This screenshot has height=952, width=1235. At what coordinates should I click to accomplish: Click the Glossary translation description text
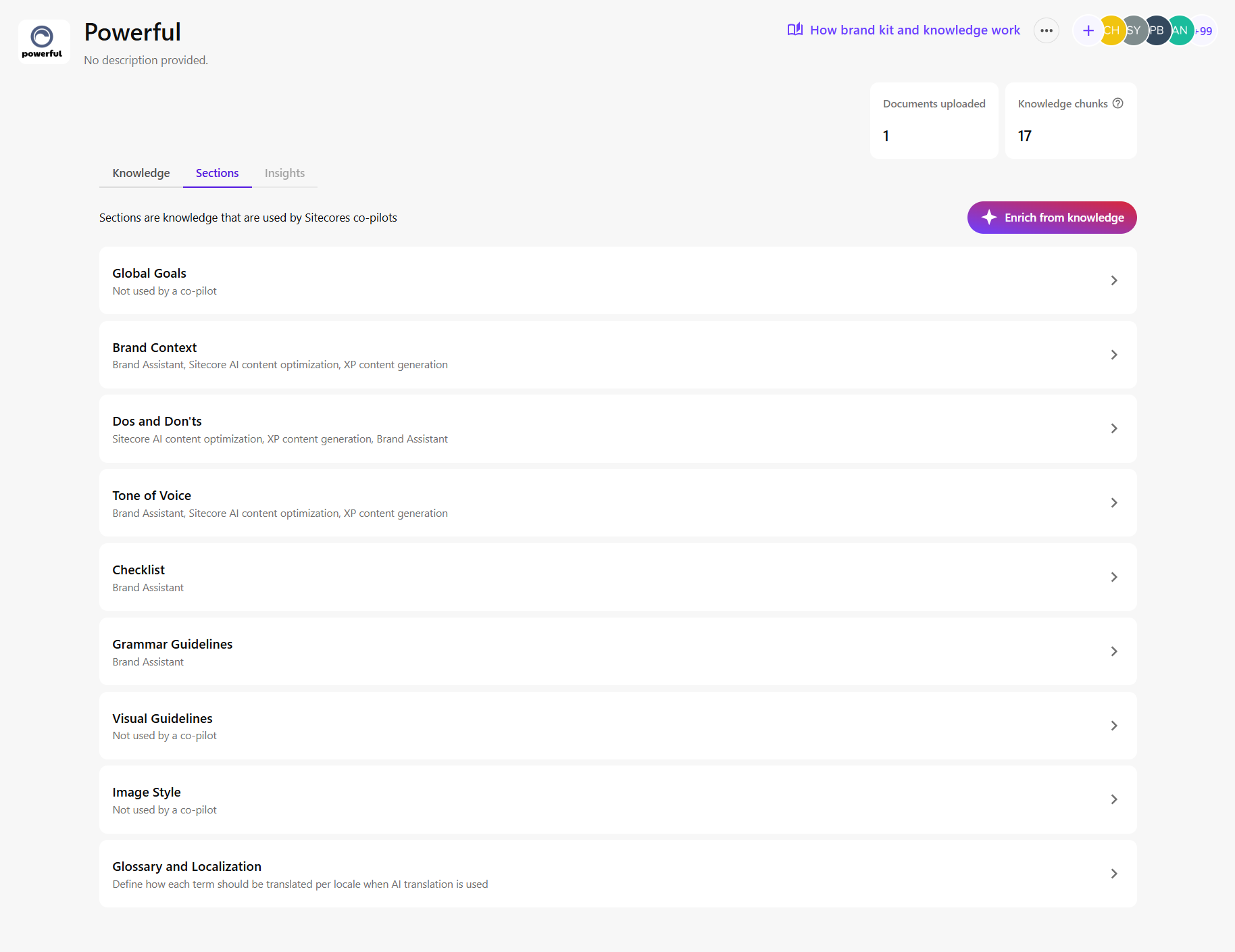300,884
